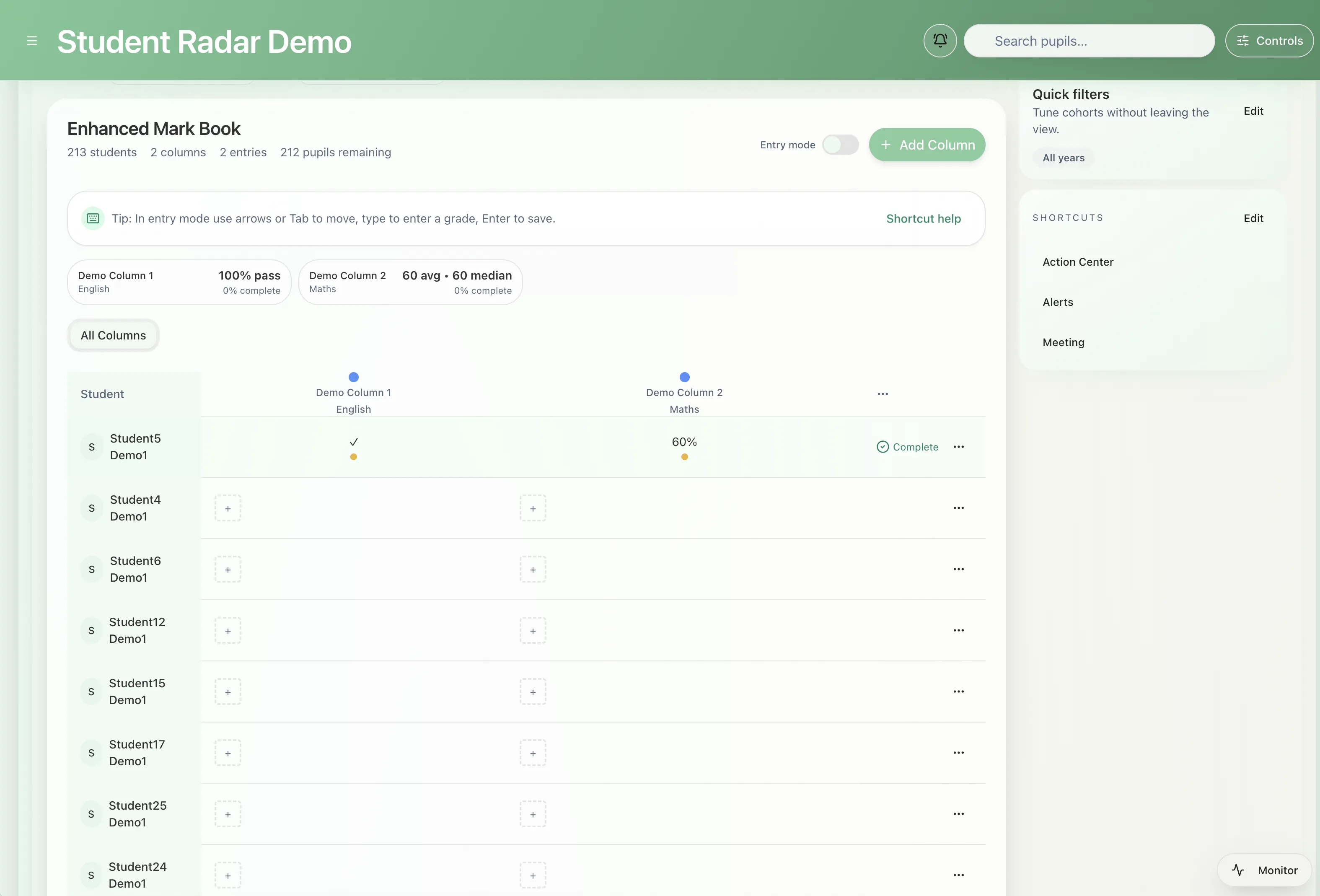The height and width of the screenshot is (896, 1320).
Task: Open the notifications bell
Action: (x=940, y=40)
